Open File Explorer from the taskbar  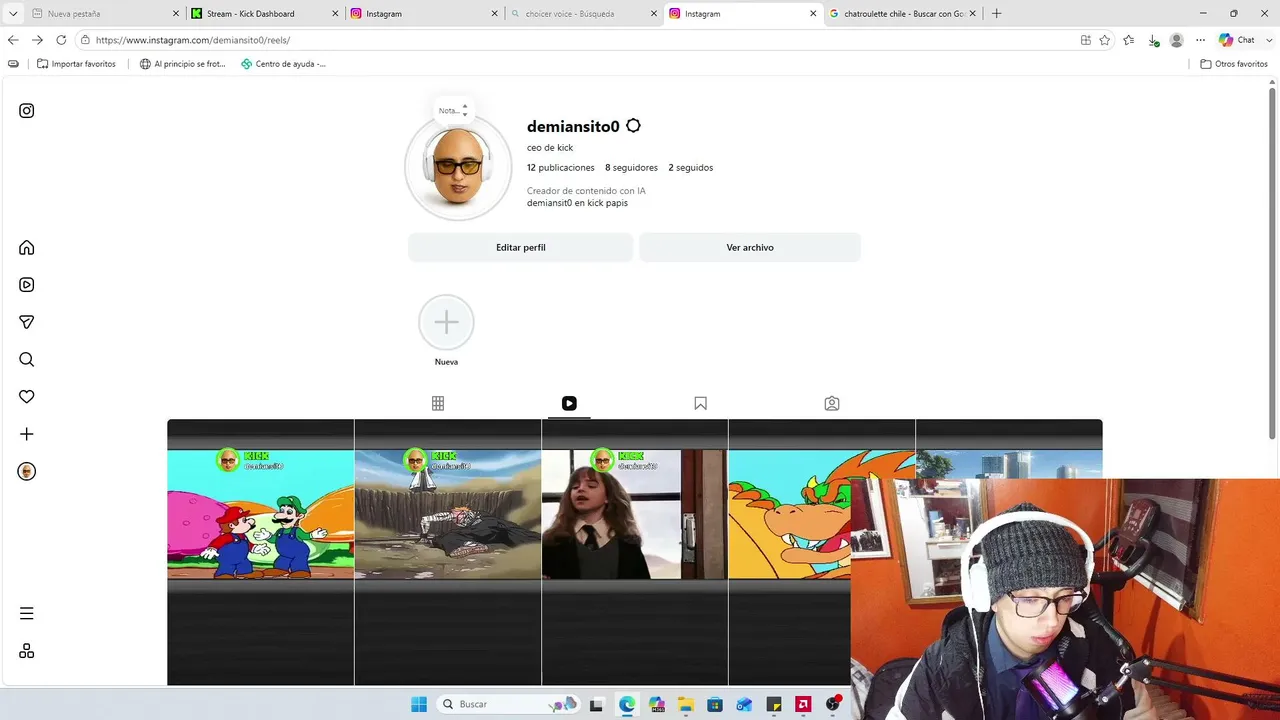(685, 704)
